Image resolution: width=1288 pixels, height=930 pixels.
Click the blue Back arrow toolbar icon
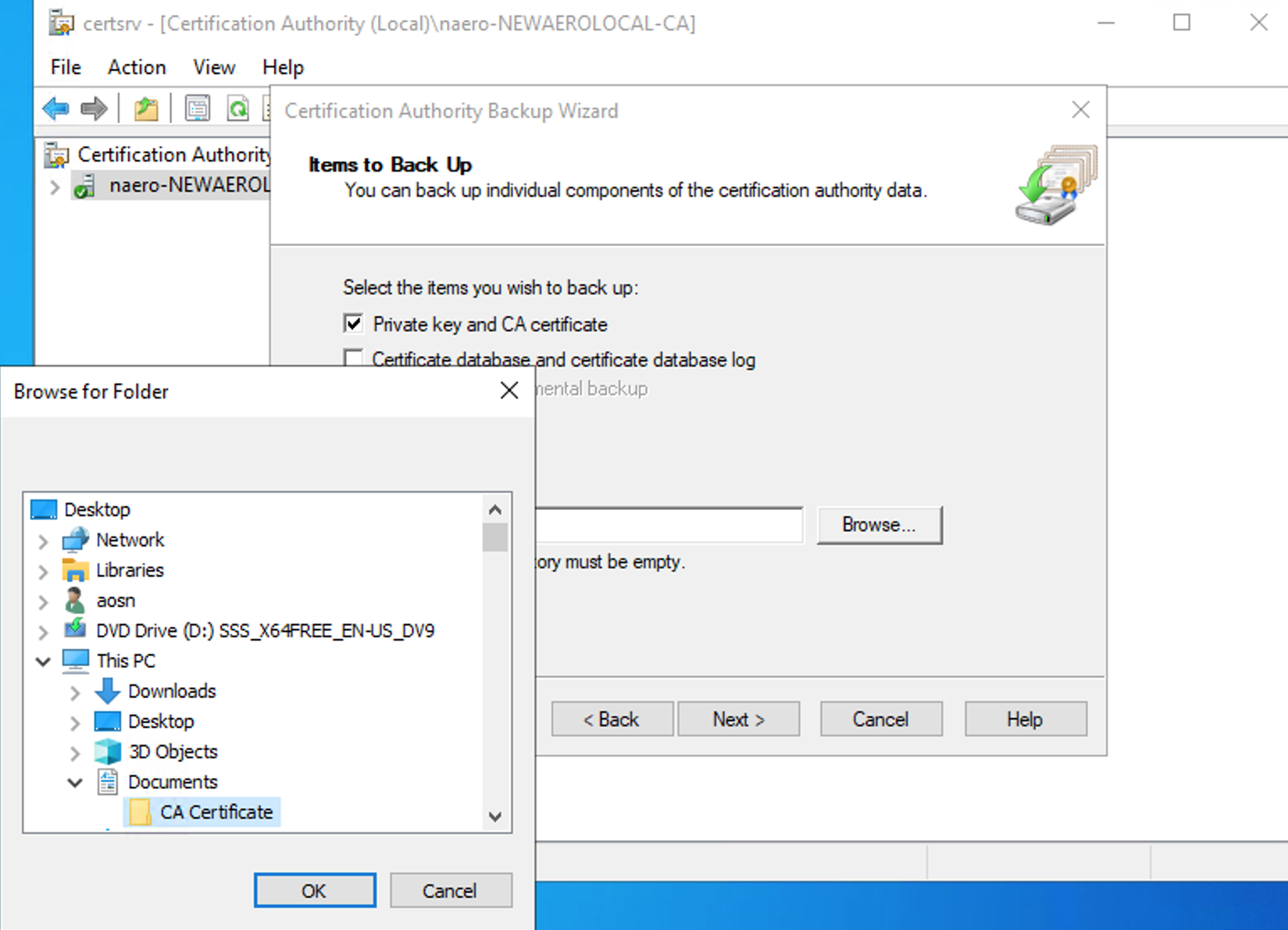[55, 108]
